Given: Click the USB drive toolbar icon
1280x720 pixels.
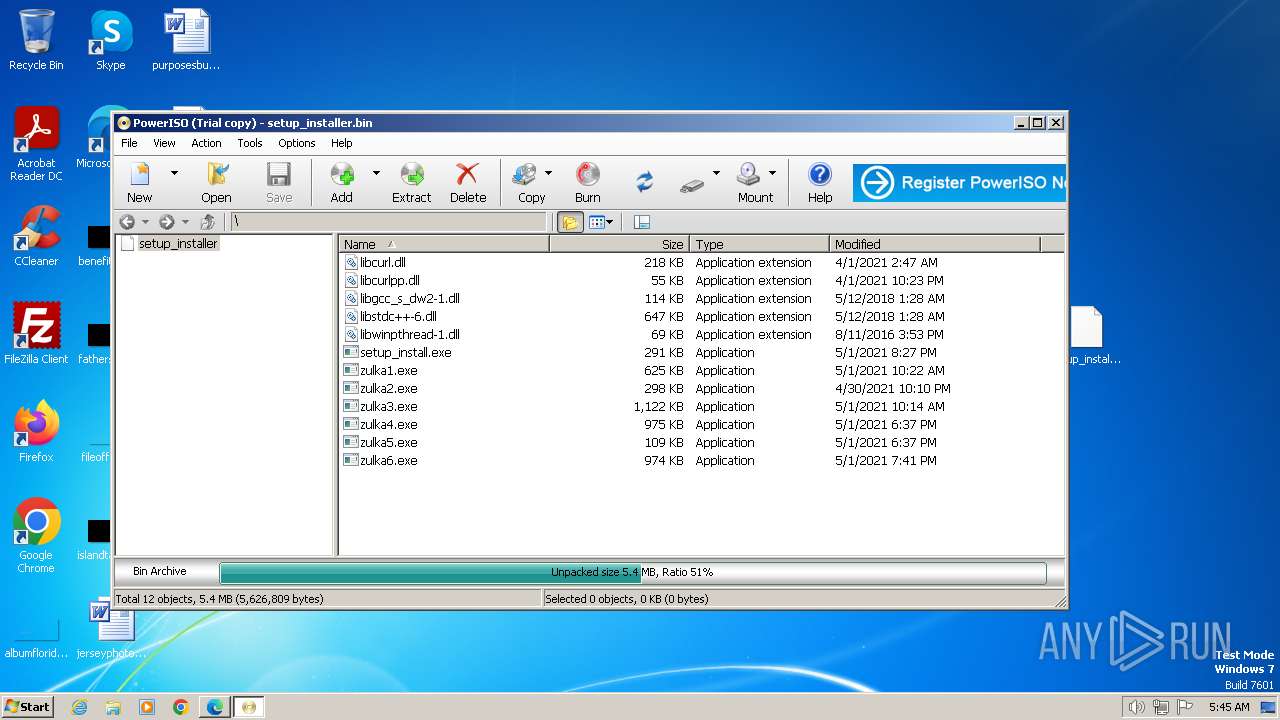Looking at the screenshot, I should 693,184.
